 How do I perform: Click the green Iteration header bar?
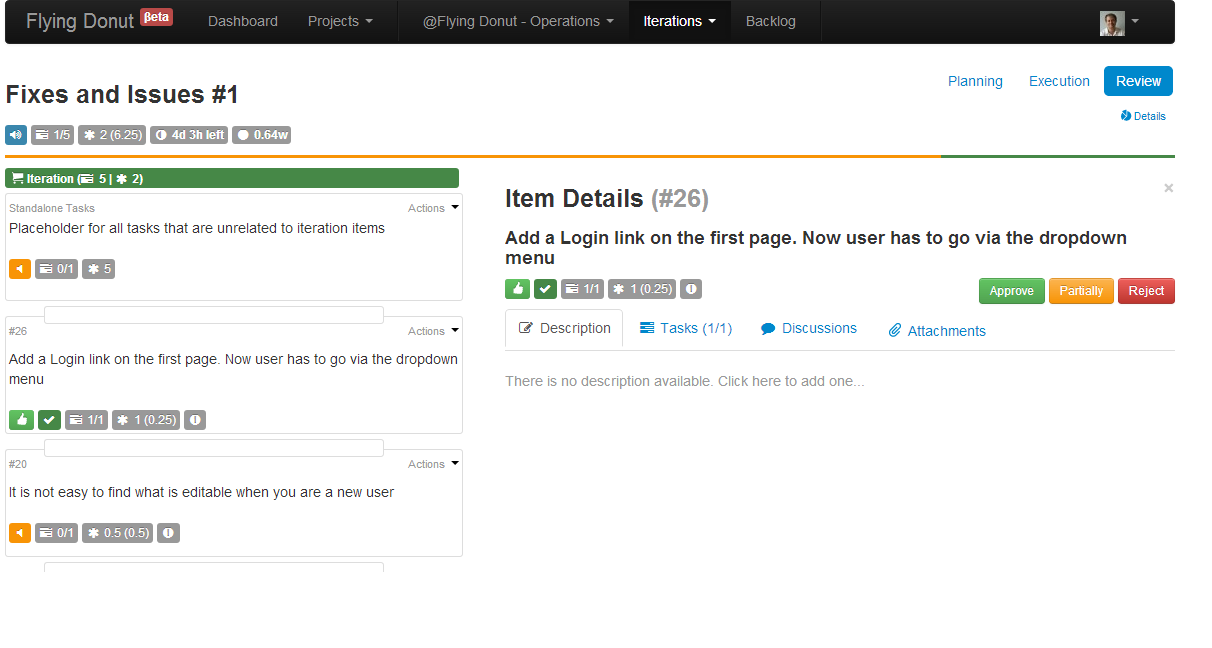click(232, 178)
